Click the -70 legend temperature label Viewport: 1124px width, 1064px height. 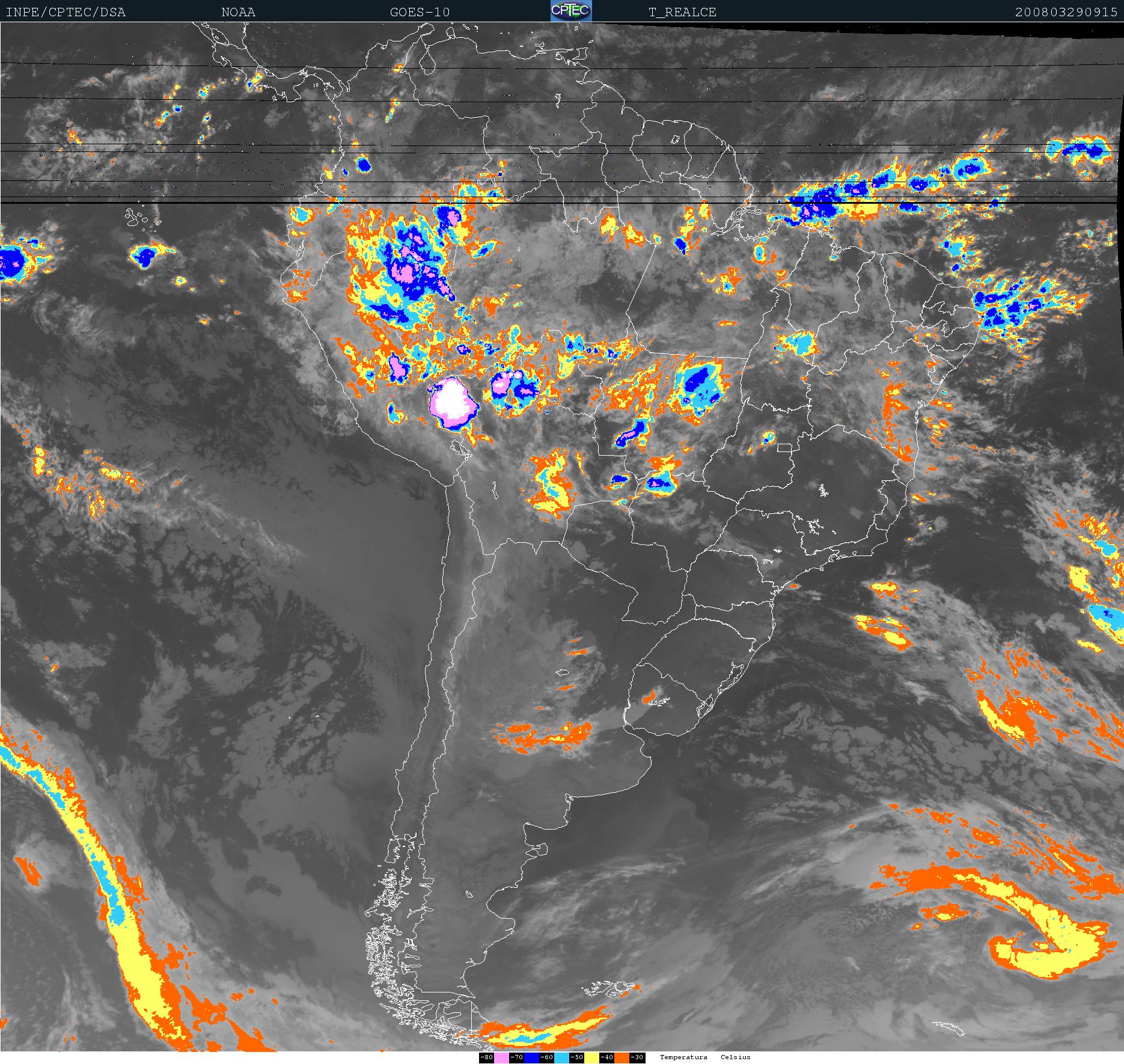pyautogui.click(x=516, y=1057)
